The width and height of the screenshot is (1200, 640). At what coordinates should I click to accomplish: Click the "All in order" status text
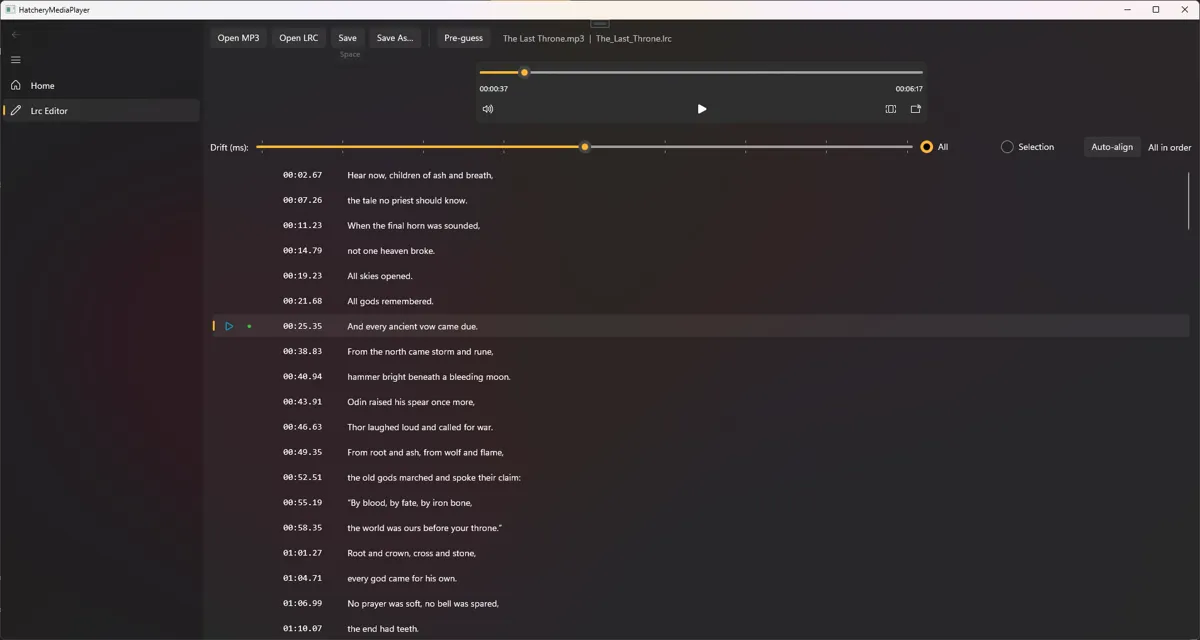(x=1169, y=148)
